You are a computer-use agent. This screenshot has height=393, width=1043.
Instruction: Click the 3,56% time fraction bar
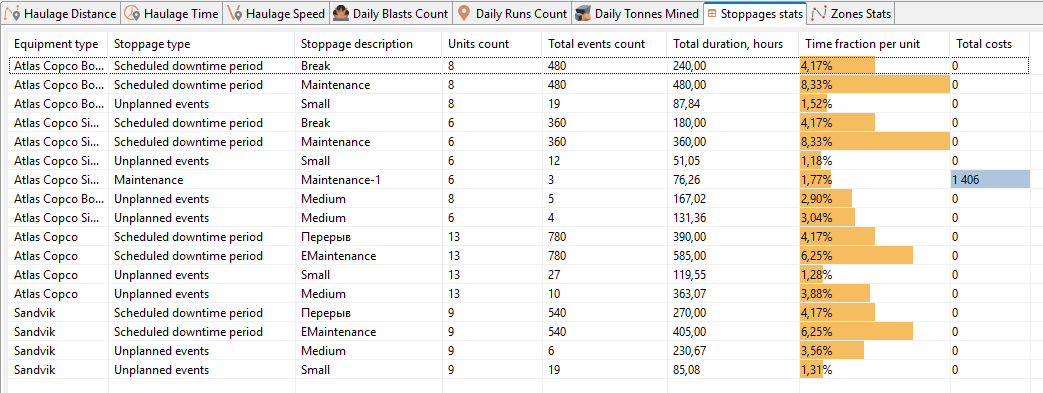(832, 350)
